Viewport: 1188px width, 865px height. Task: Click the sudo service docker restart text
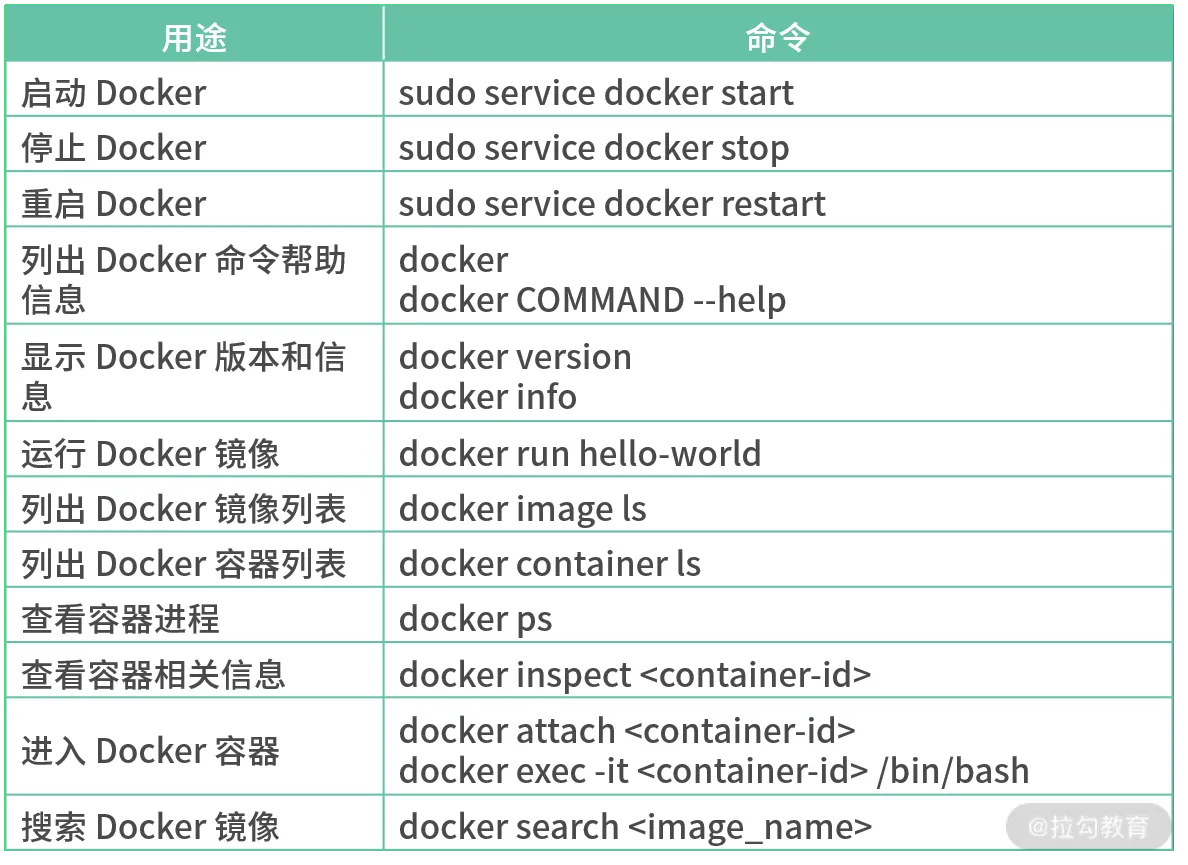point(612,204)
